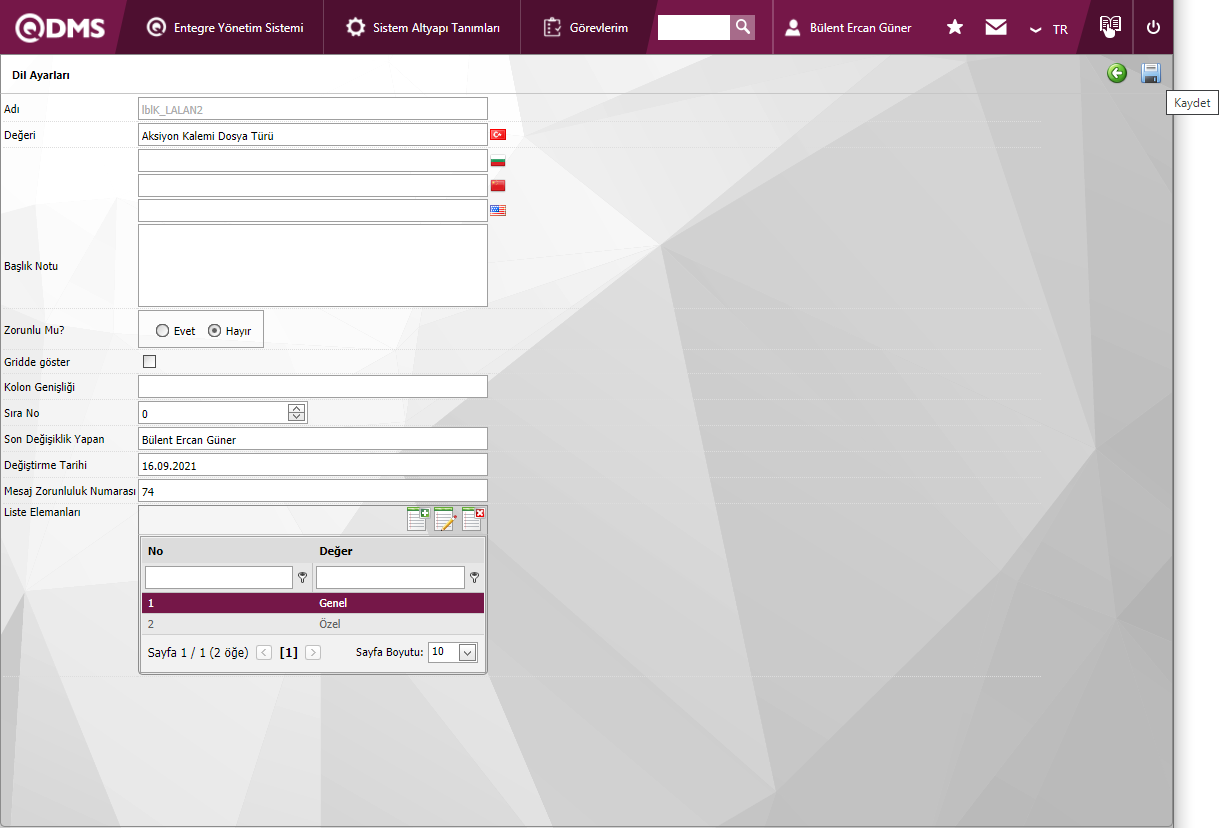
Task: Open messages envelope icon
Action: click(996, 28)
